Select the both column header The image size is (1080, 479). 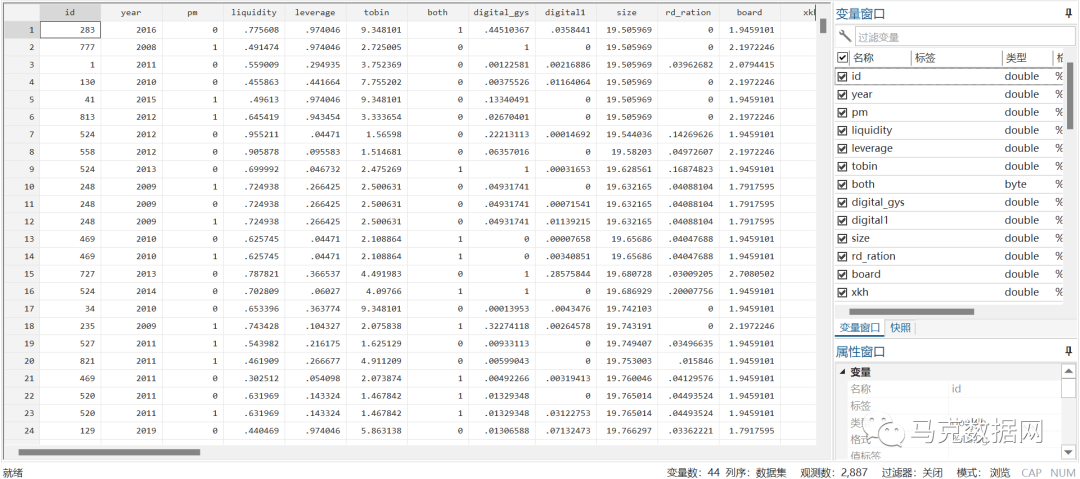tap(437, 12)
